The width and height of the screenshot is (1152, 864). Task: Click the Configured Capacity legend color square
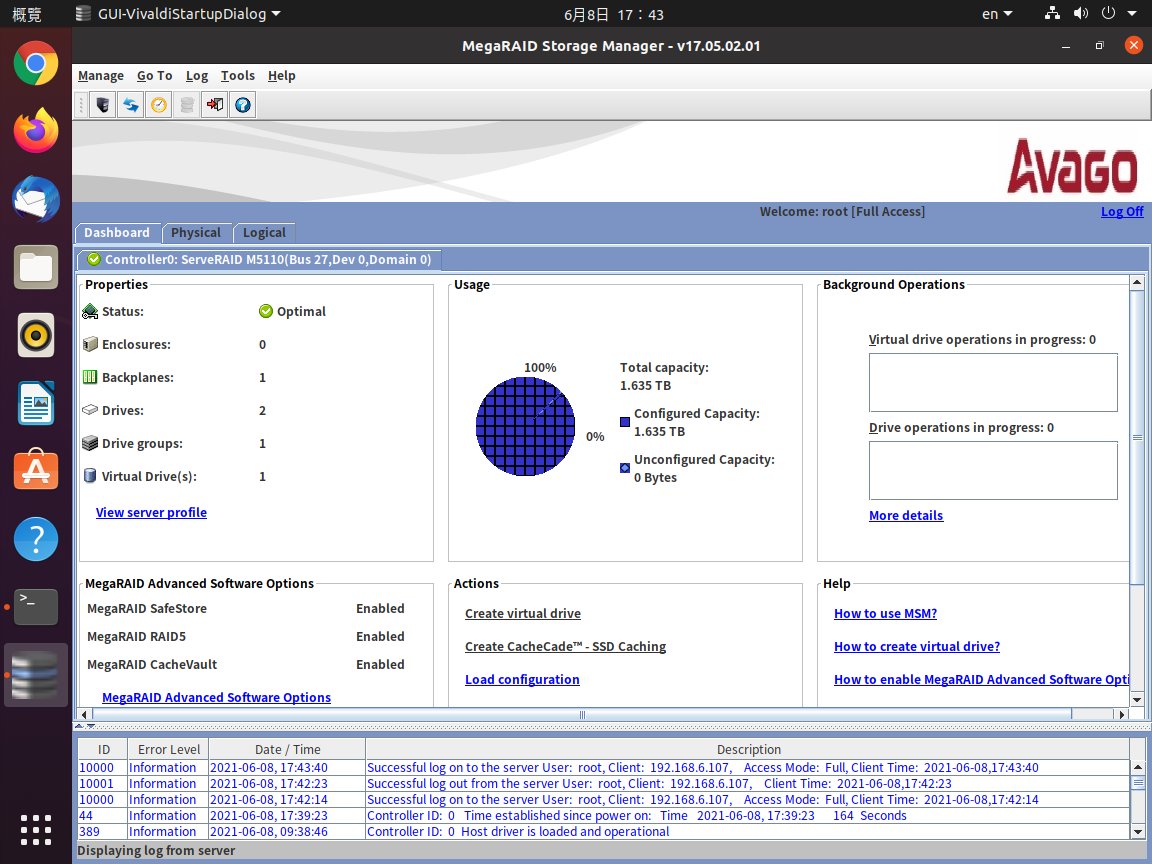click(625, 422)
